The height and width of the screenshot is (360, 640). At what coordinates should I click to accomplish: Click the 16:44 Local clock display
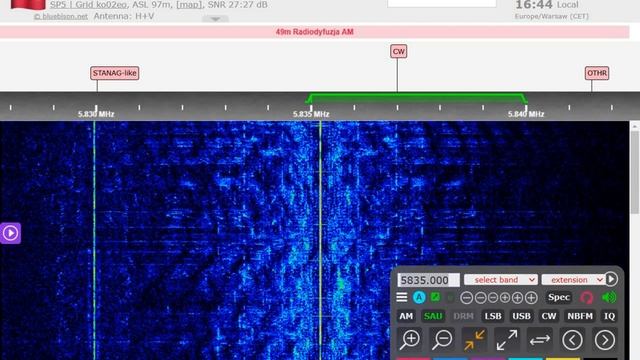[547, 5]
